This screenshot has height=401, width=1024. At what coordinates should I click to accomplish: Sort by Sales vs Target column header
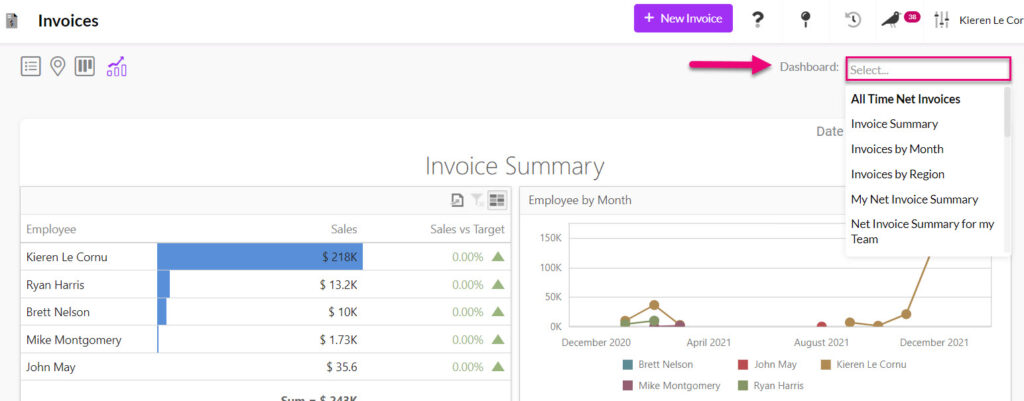(468, 229)
